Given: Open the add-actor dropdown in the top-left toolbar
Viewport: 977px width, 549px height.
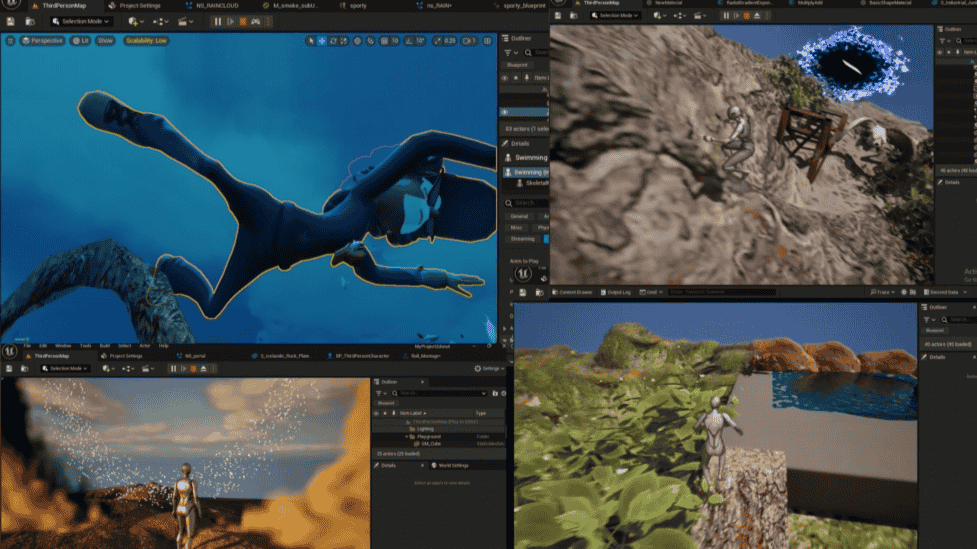Looking at the screenshot, I should (x=134, y=21).
